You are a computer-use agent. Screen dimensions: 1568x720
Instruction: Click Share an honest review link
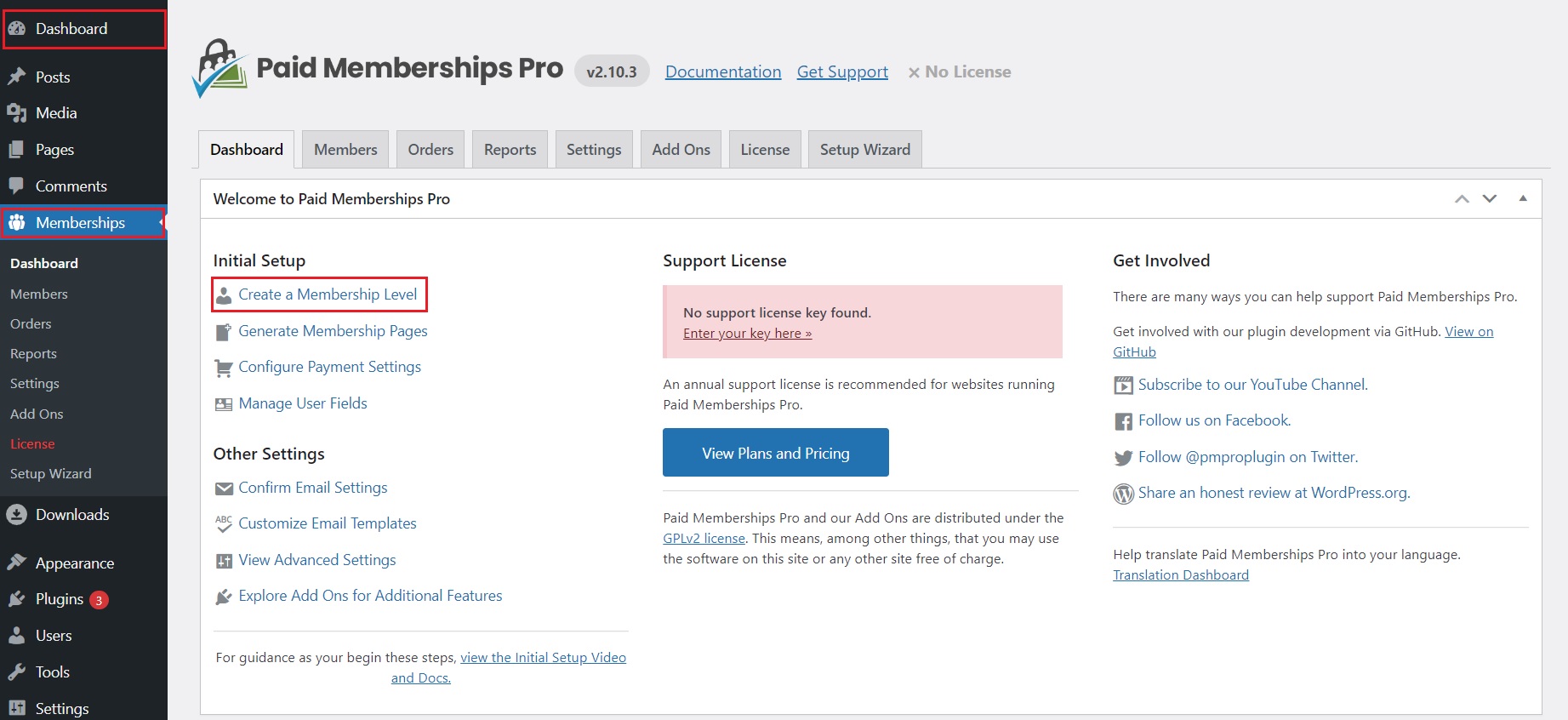[x=1274, y=492]
